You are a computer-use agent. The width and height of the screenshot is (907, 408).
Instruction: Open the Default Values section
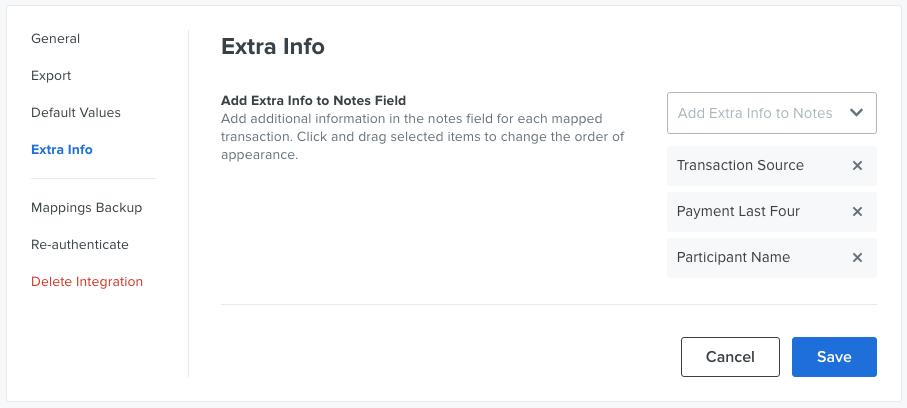point(76,113)
